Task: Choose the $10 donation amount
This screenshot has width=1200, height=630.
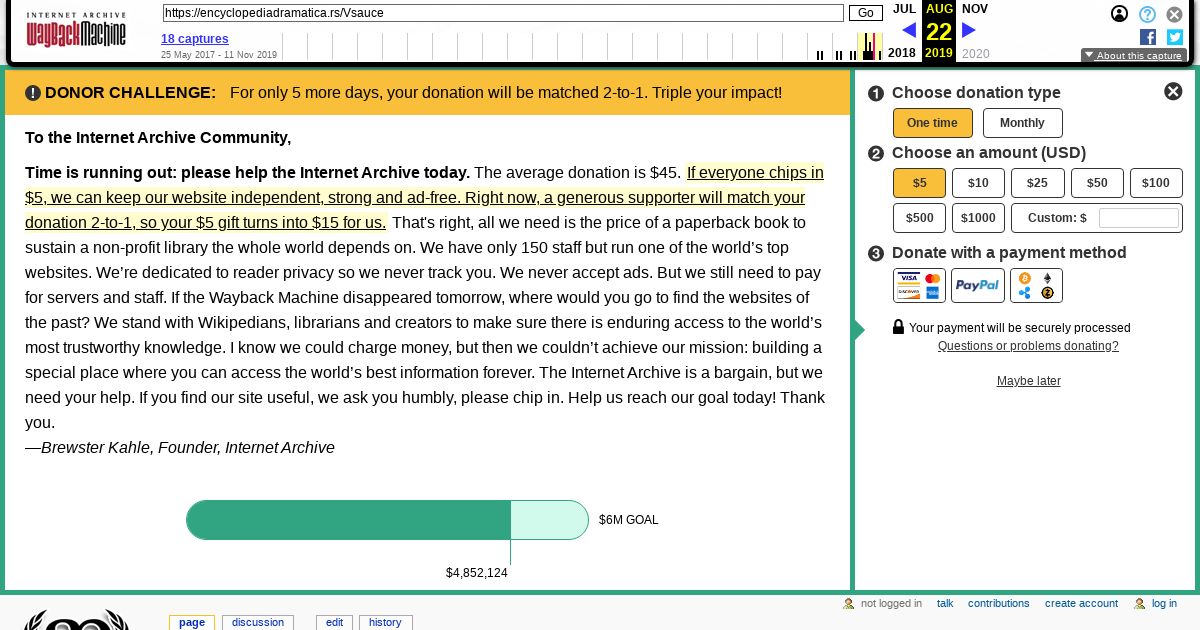Action: [x=978, y=183]
